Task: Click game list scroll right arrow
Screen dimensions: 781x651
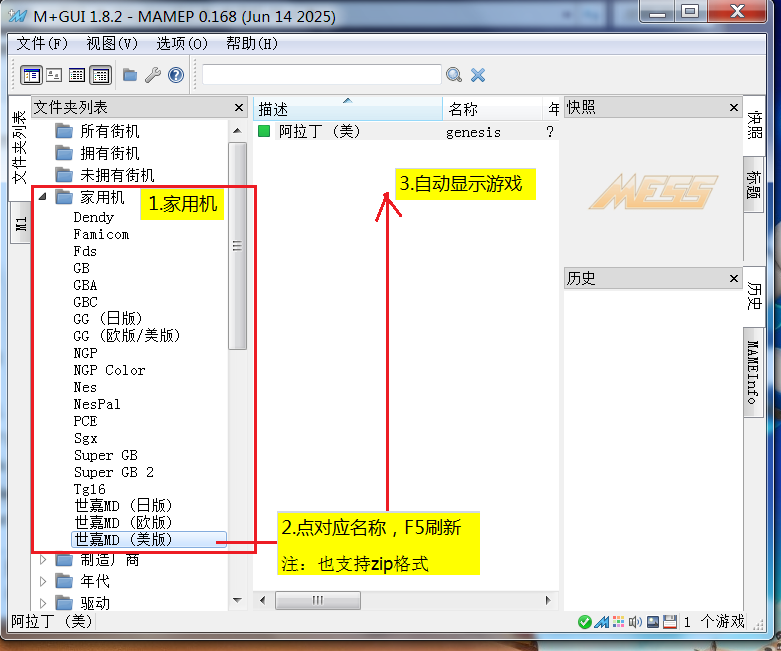Action: tap(548, 600)
